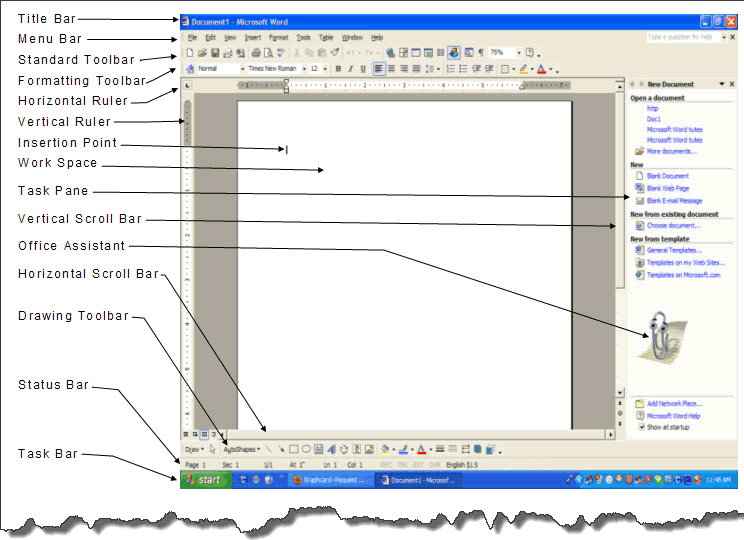Toggle Center paragraph alignment
The height and width of the screenshot is (540, 744).
click(x=391, y=69)
